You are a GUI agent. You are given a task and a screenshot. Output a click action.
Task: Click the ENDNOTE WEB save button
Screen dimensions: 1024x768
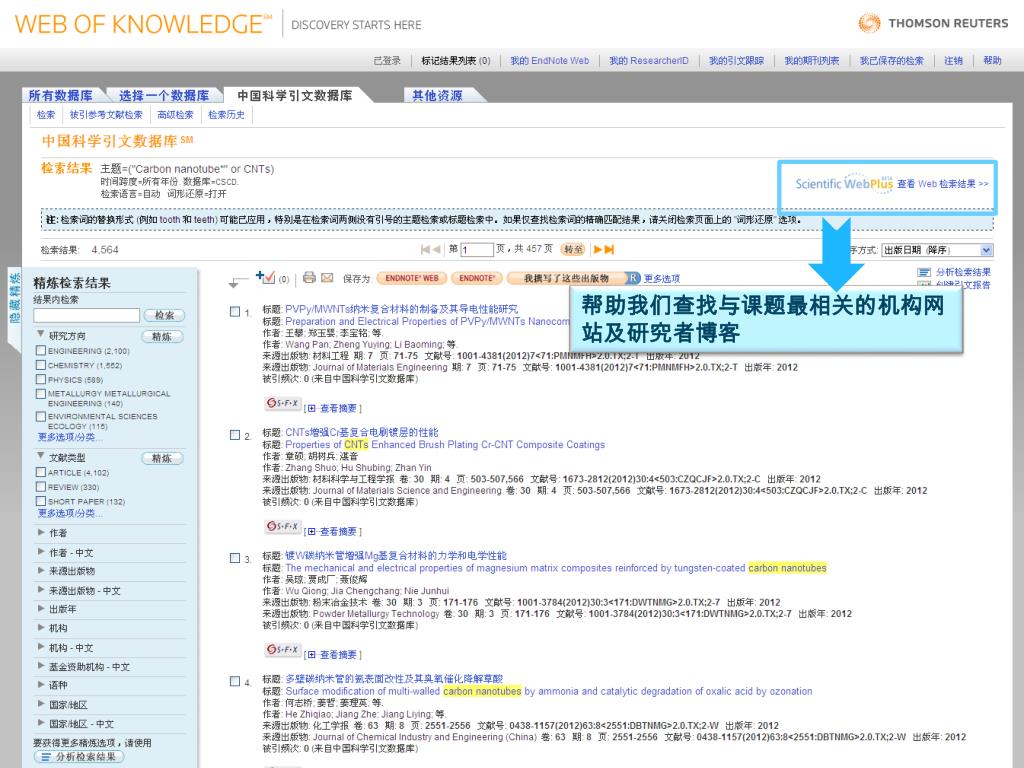[412, 278]
